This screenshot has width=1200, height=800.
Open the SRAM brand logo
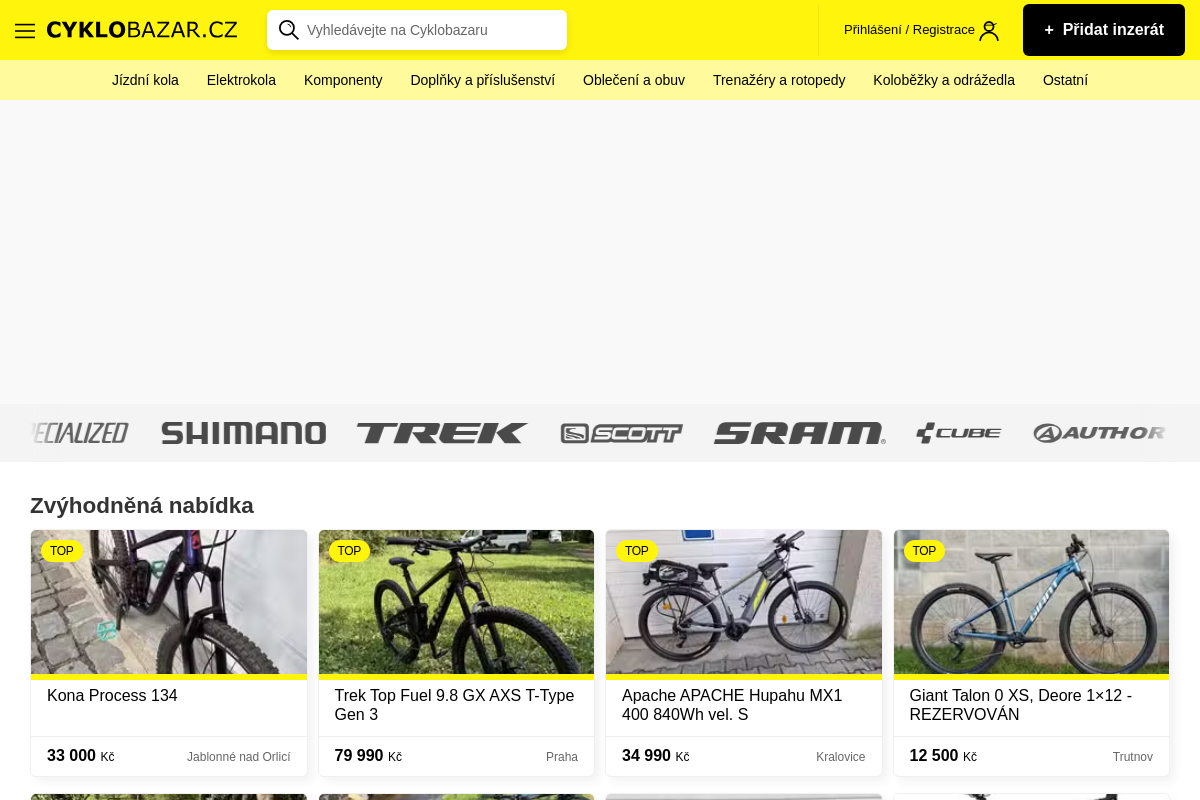point(799,433)
